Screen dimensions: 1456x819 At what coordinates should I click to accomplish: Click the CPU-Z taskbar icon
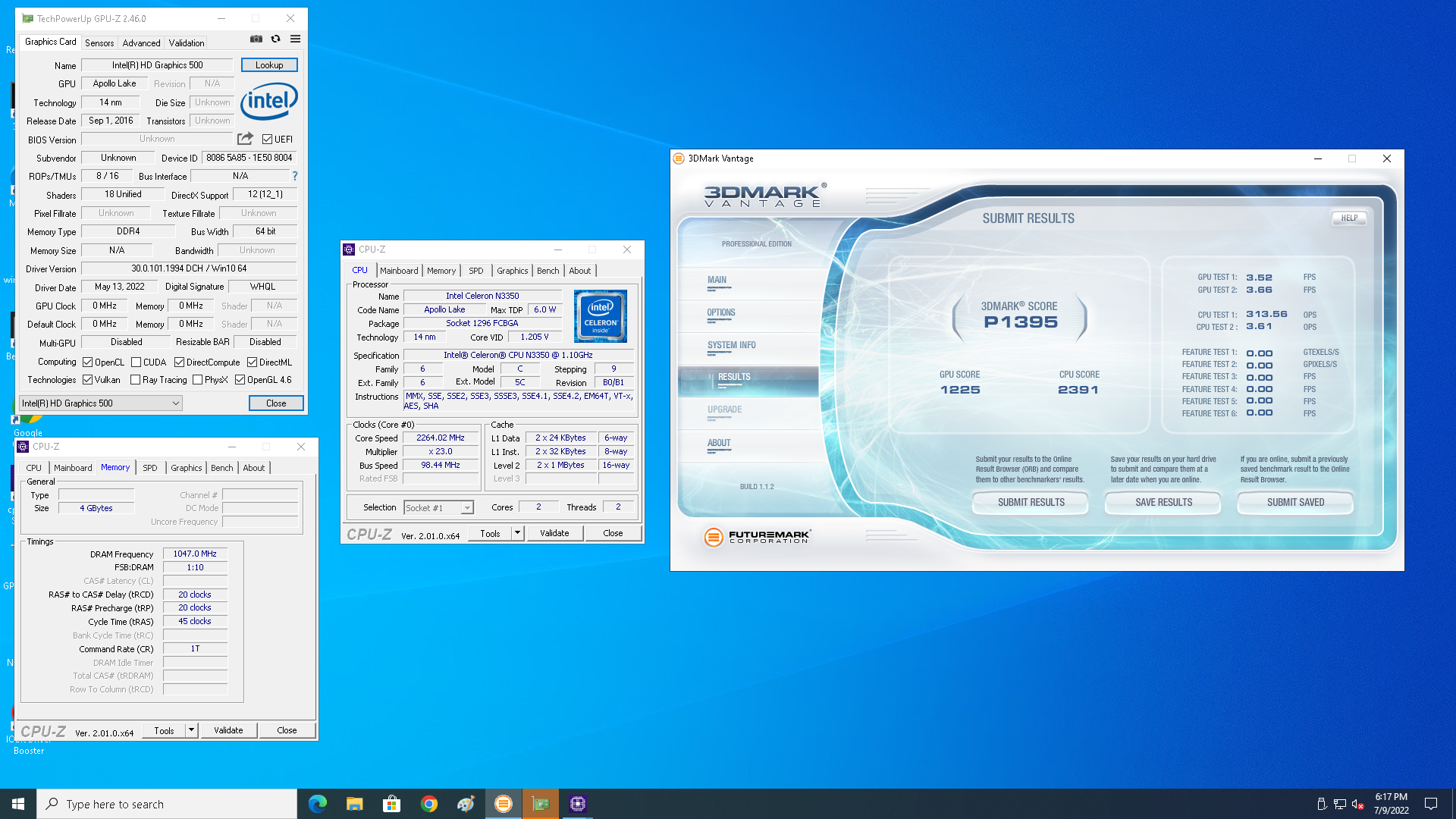click(x=578, y=804)
